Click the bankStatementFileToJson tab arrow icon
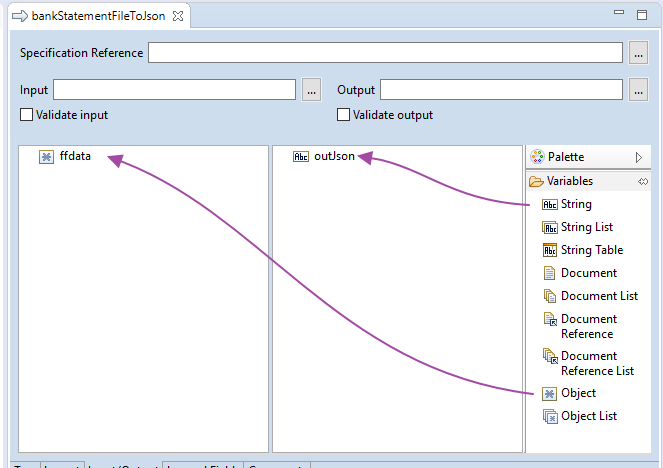Viewport: 663px width, 468px height. [20, 16]
